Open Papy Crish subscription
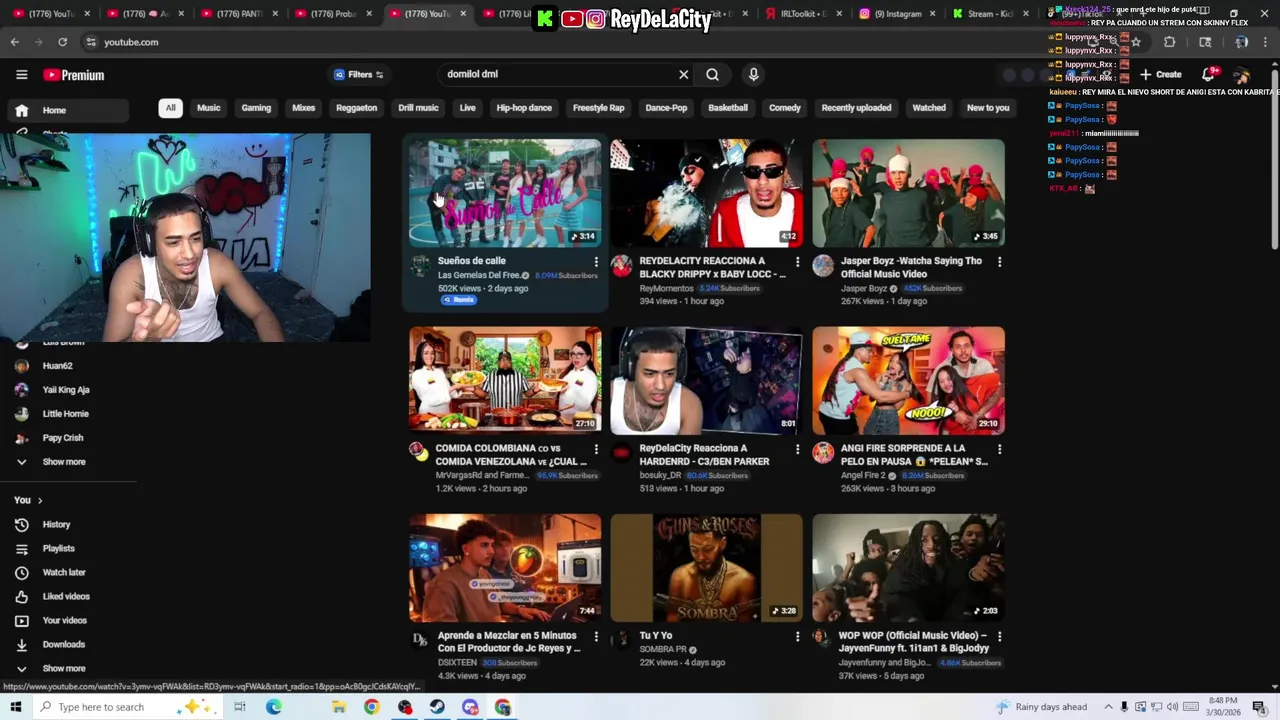Screen dimensions: 1280x720 point(62,438)
